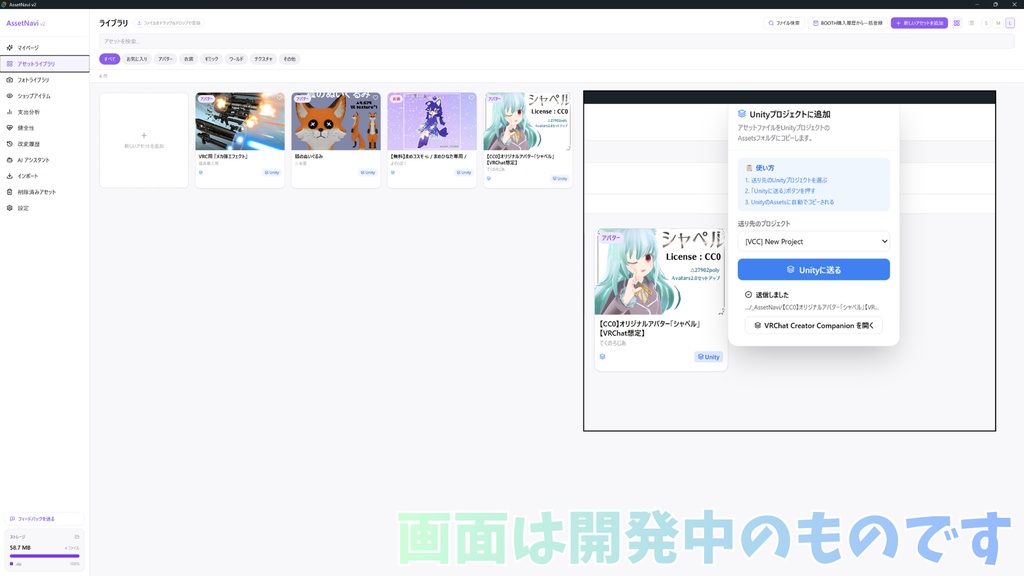This screenshot has width=1024, height=576.
Task: Set thumbnail size to S
Action: click(986, 22)
